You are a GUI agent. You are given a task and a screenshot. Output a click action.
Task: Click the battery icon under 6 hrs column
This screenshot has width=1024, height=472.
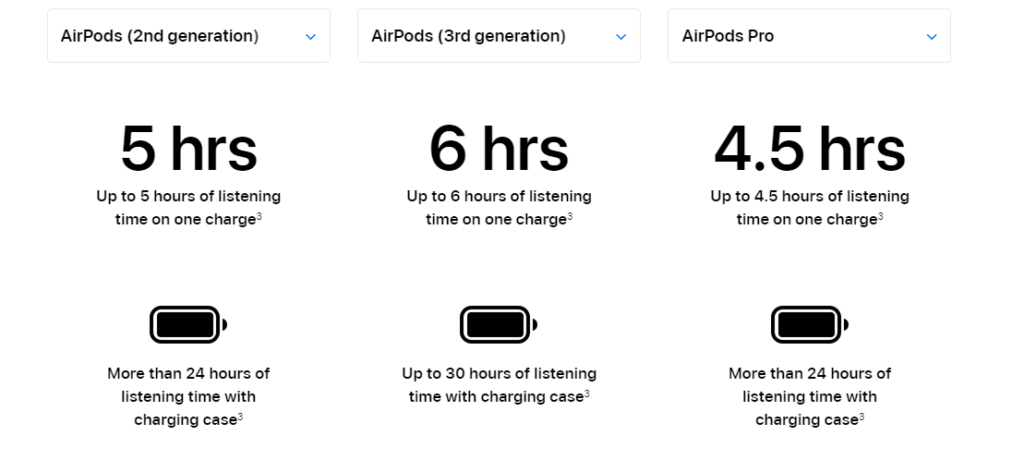tap(499, 324)
